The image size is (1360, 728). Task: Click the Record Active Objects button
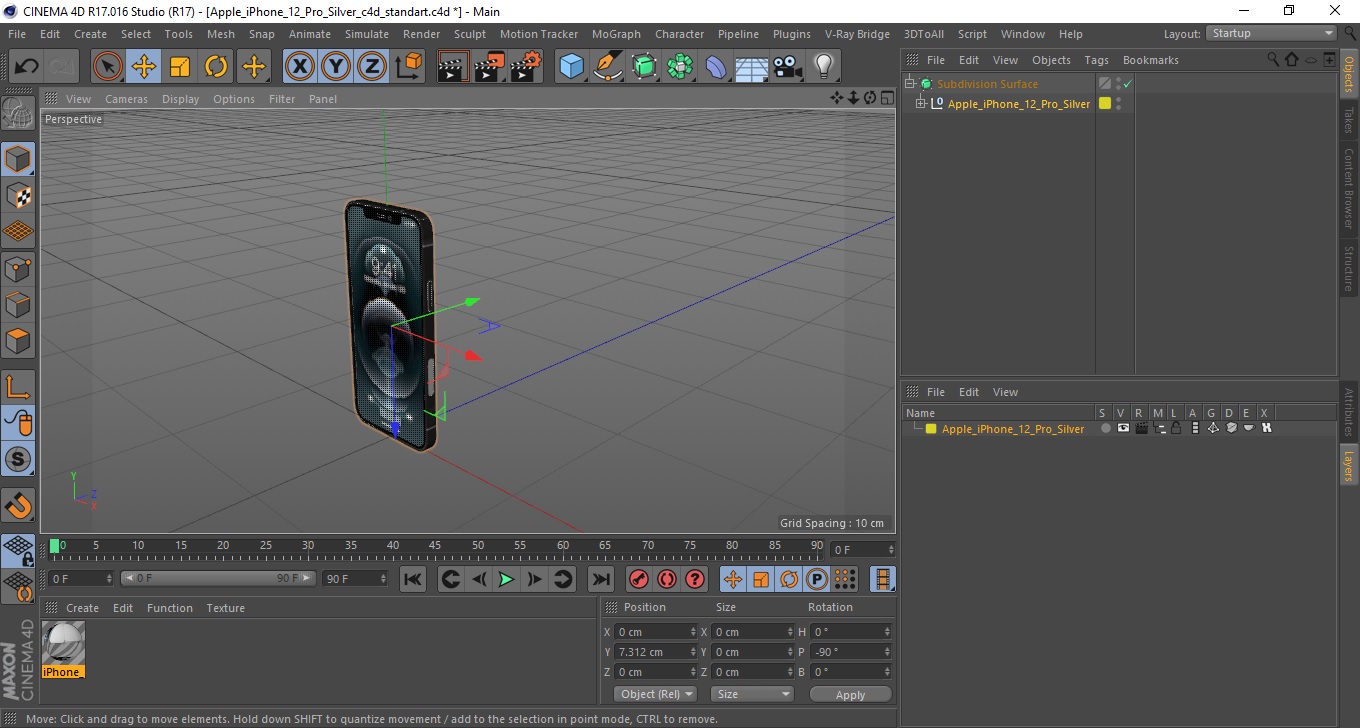pyautogui.click(x=639, y=579)
